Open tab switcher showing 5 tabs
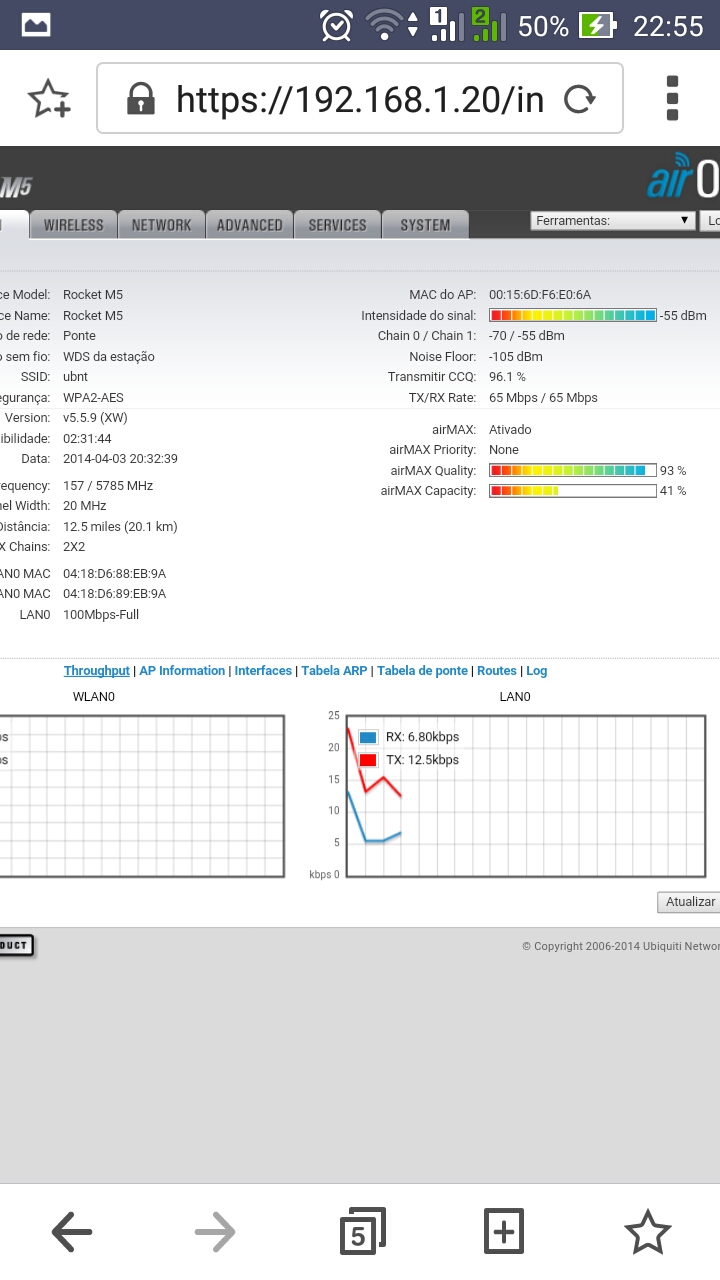Viewport: 720px width, 1280px height. pos(361,1232)
